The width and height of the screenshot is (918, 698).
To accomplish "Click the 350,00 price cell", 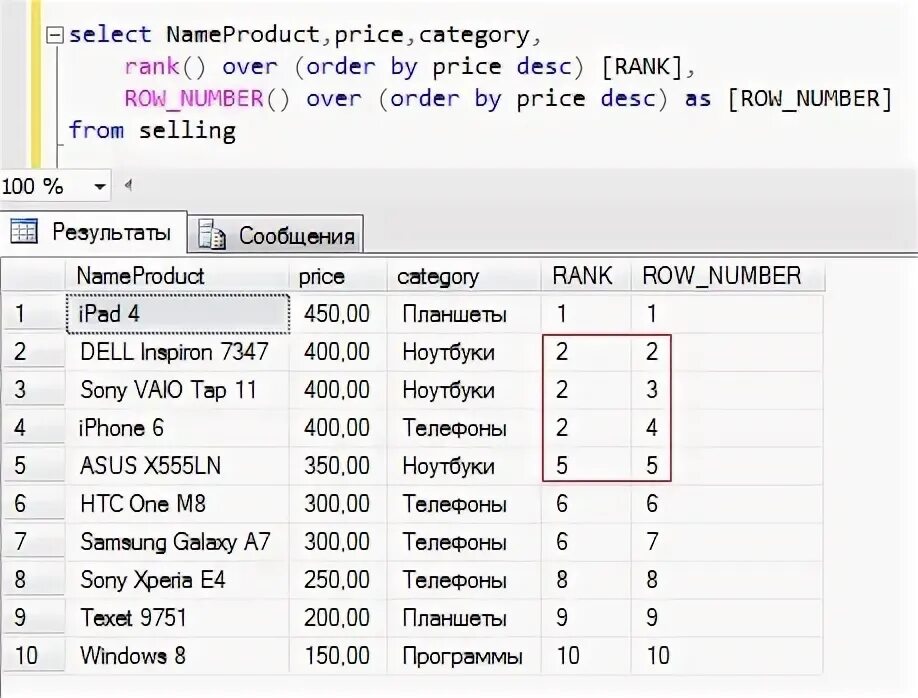I will 338,466.
